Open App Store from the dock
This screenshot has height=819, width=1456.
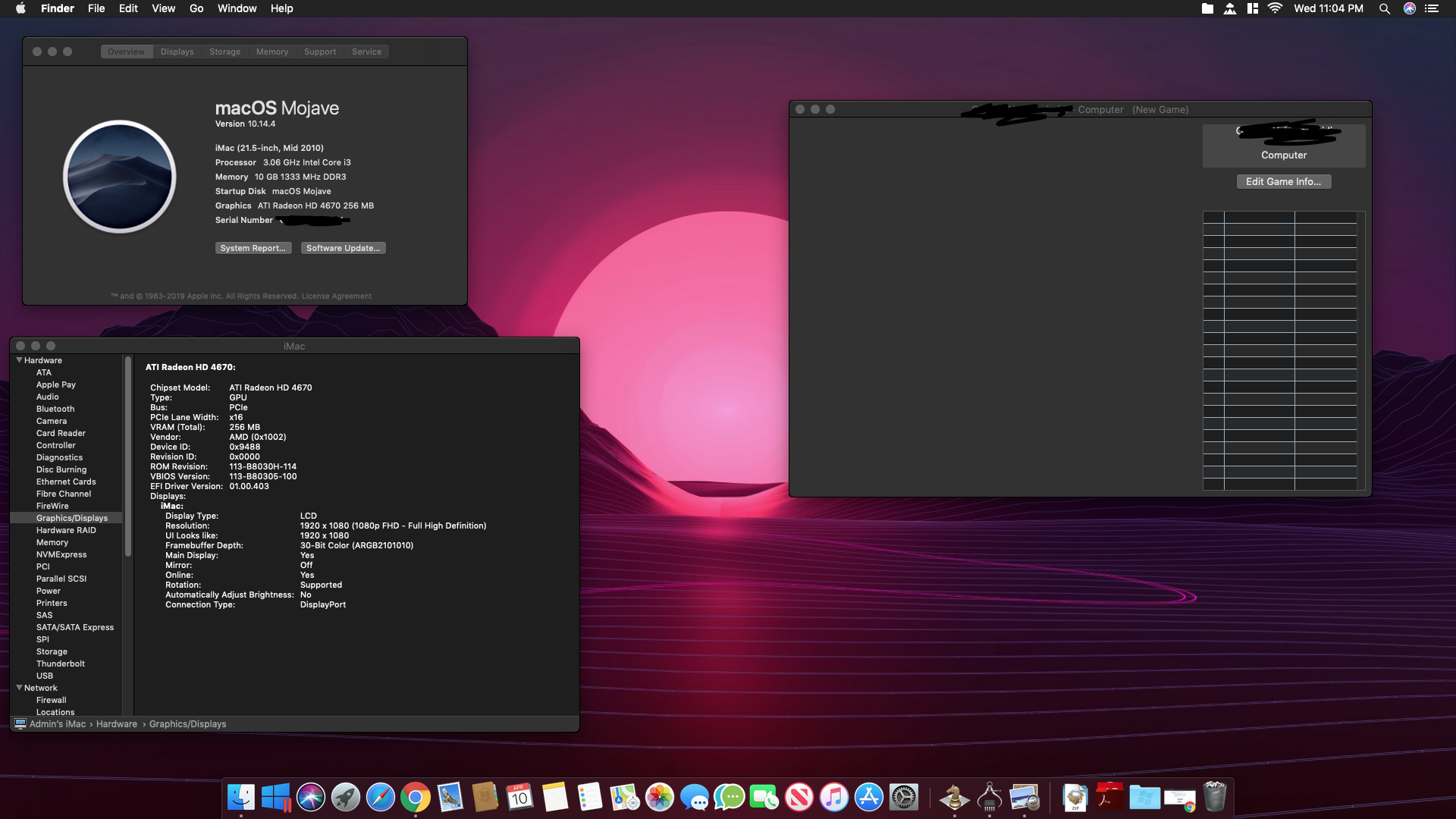(869, 797)
